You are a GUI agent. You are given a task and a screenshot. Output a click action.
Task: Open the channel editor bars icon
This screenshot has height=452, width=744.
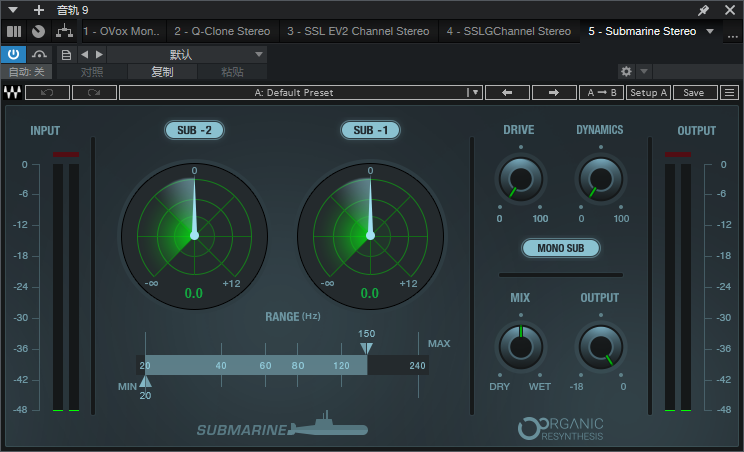(x=14, y=31)
